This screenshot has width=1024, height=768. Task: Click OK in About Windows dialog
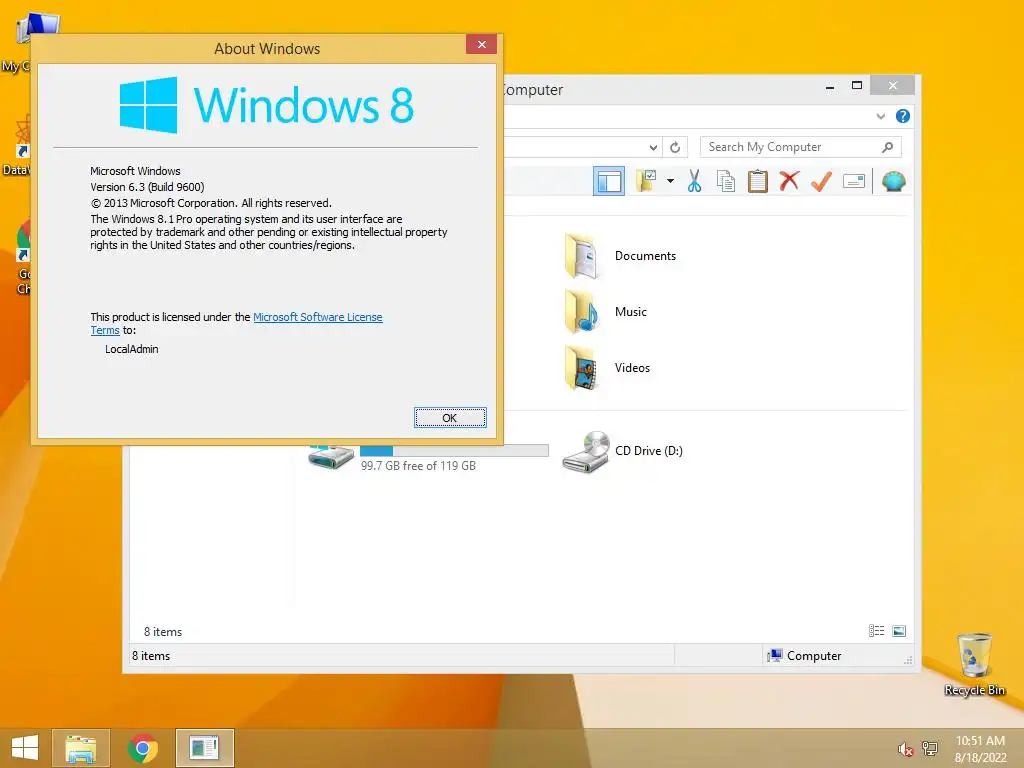tap(450, 417)
